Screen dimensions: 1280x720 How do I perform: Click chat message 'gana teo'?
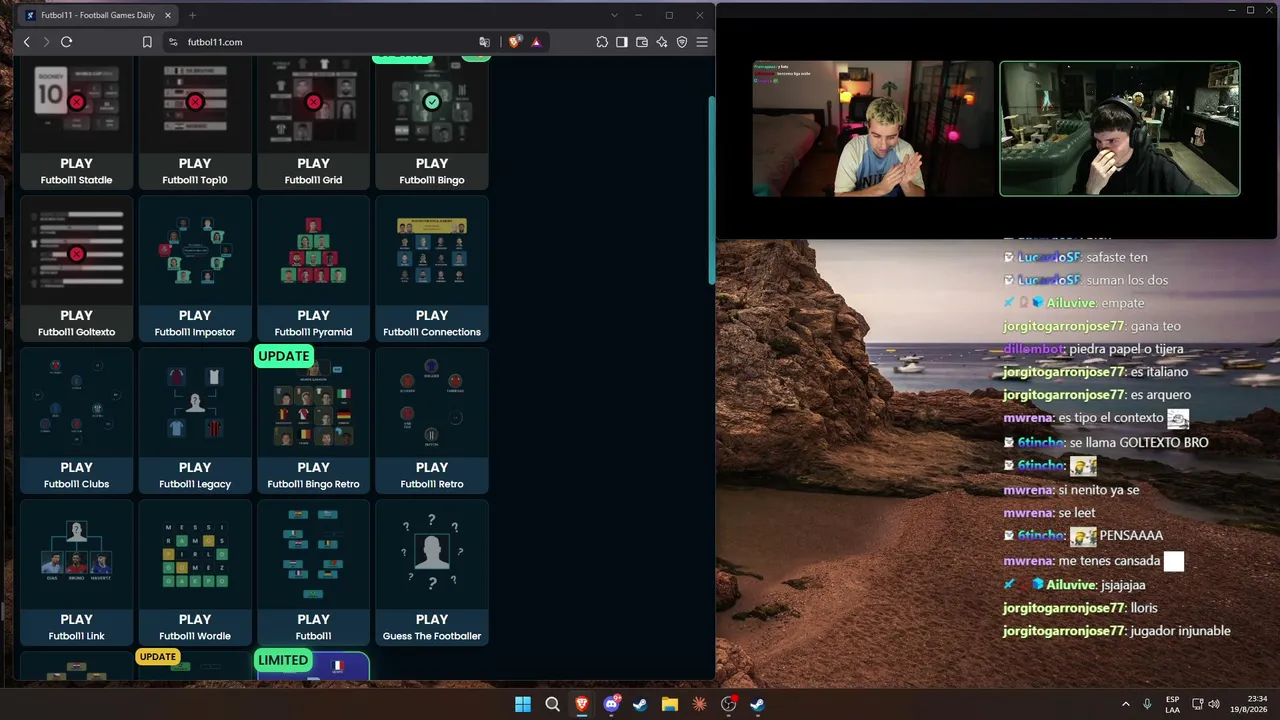1156,326
